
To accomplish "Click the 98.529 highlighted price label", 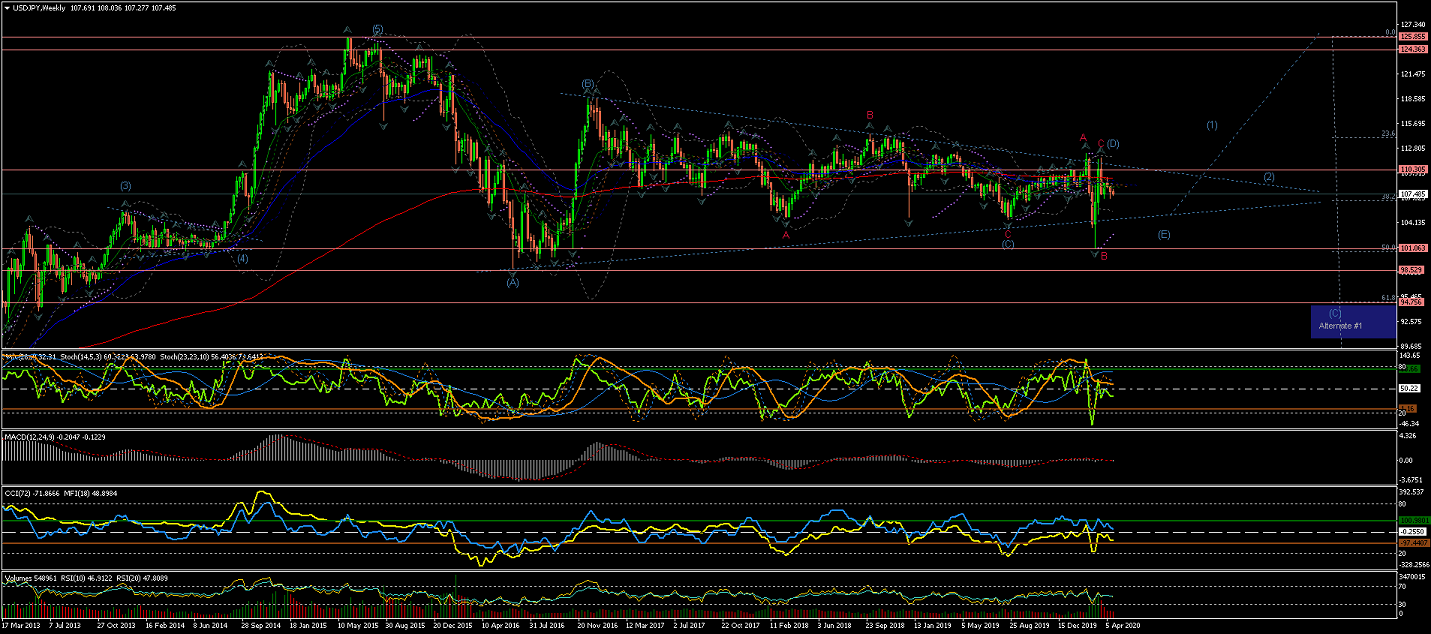I will click(x=1411, y=270).
